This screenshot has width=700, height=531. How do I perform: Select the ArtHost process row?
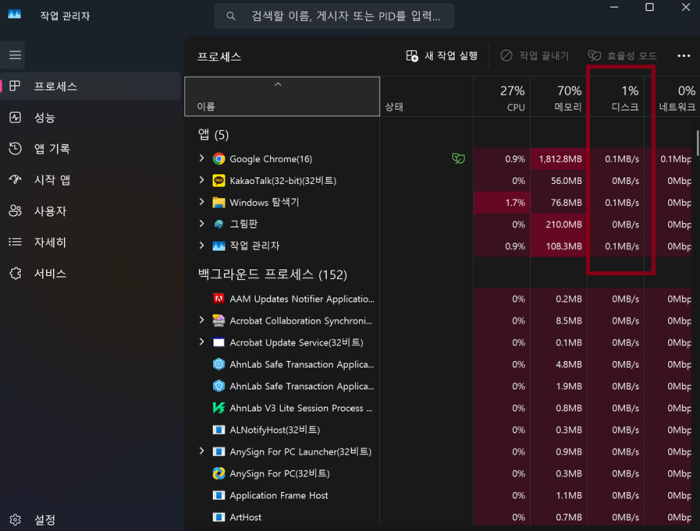438,517
